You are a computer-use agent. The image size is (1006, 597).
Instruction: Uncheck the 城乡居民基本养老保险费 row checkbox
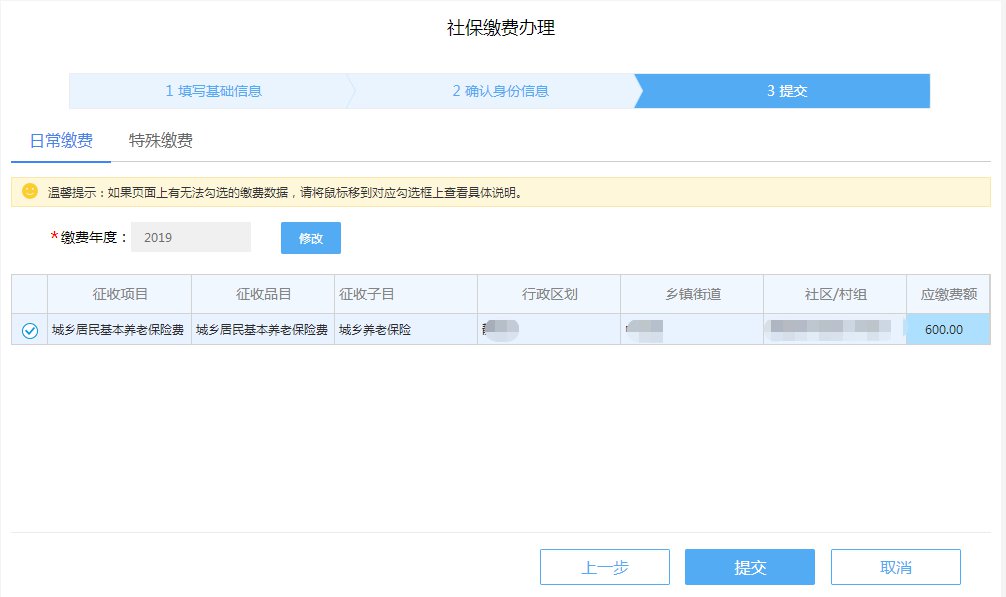point(30,330)
